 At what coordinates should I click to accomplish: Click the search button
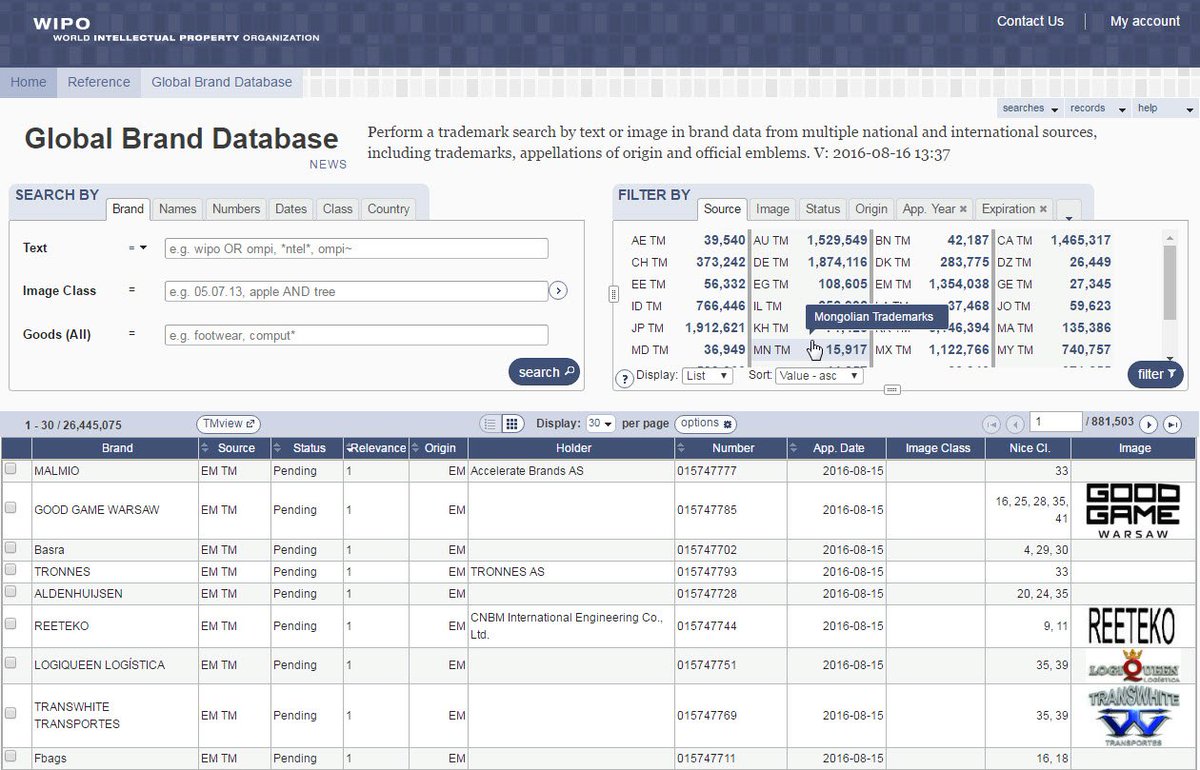[544, 372]
